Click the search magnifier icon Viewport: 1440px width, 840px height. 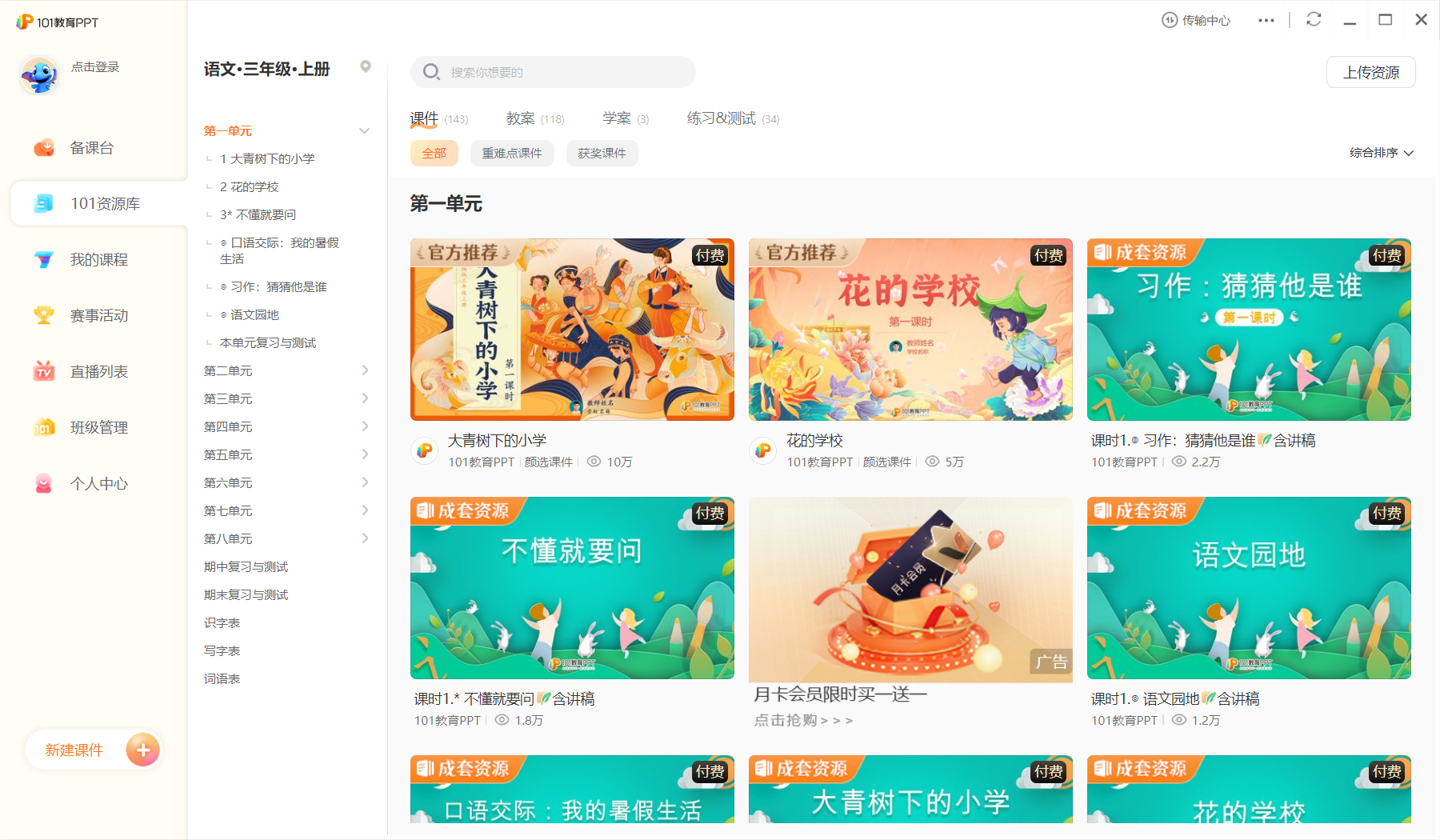431,72
